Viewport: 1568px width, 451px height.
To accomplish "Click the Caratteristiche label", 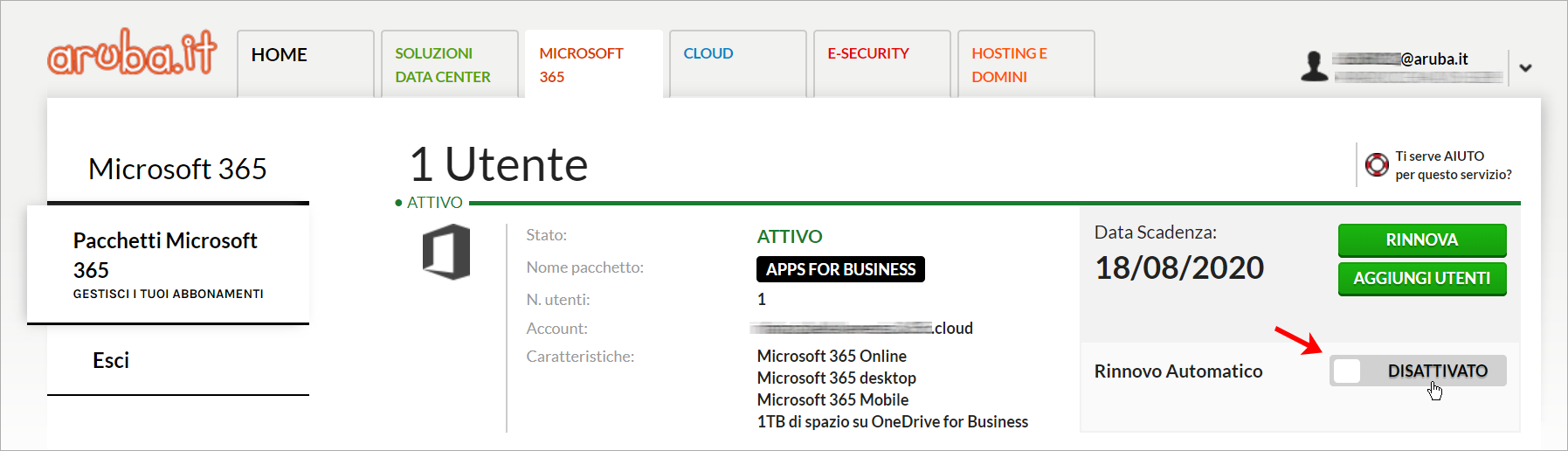I will [x=580, y=357].
